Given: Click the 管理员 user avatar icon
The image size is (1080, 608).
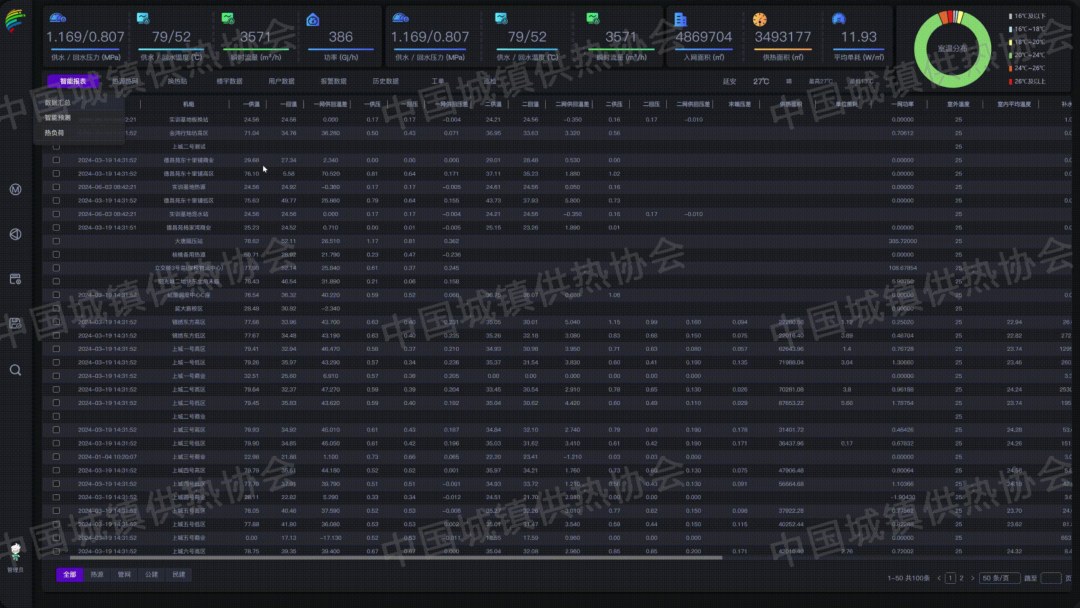Looking at the screenshot, I should coord(15,552).
